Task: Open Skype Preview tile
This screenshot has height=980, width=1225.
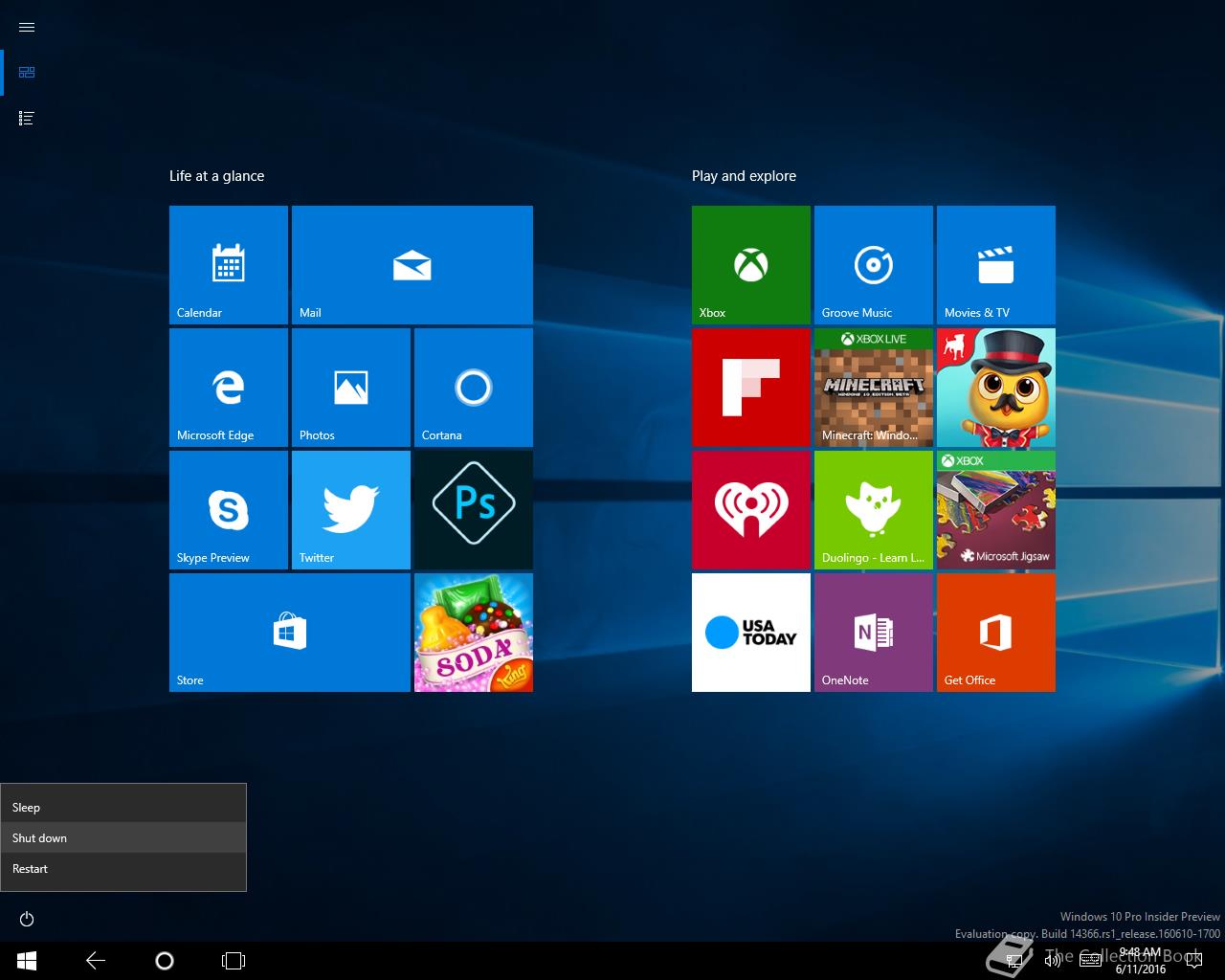Action: coord(229,510)
